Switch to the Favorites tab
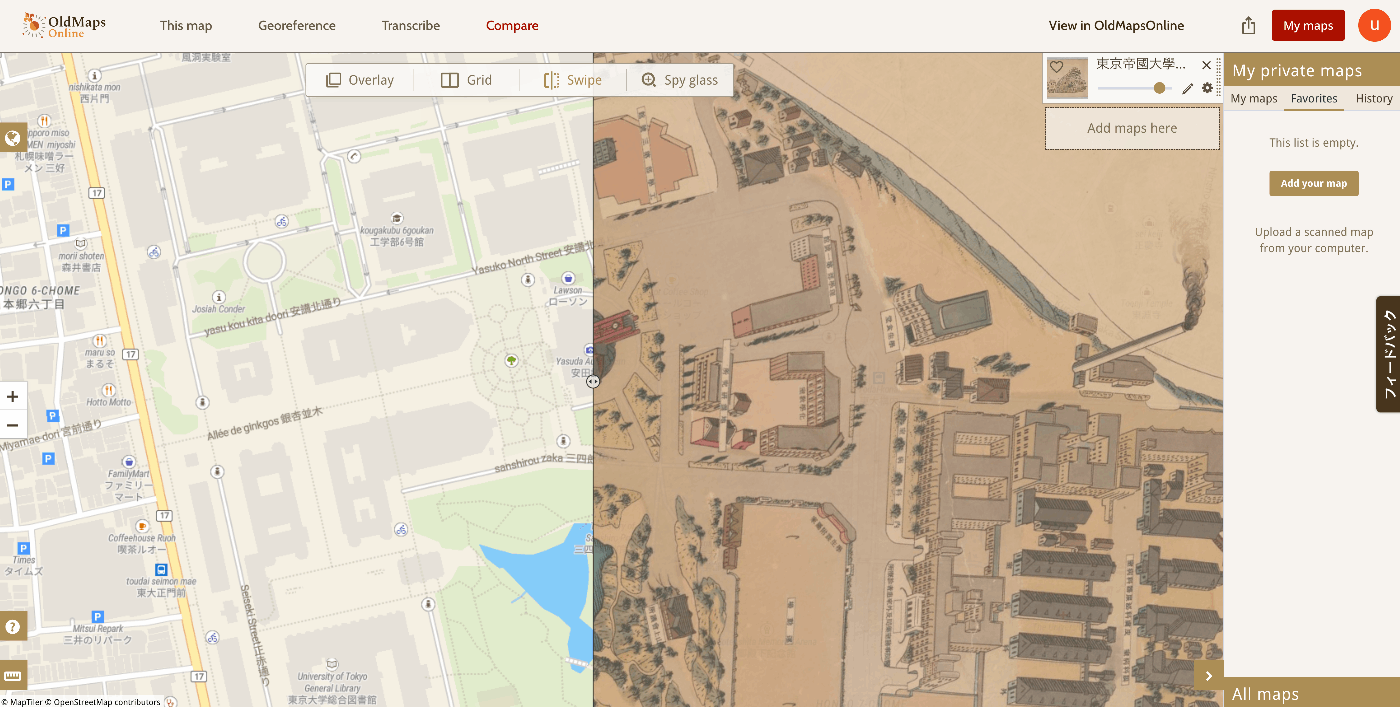Screen dimensions: 1400x707 click(x=1314, y=98)
